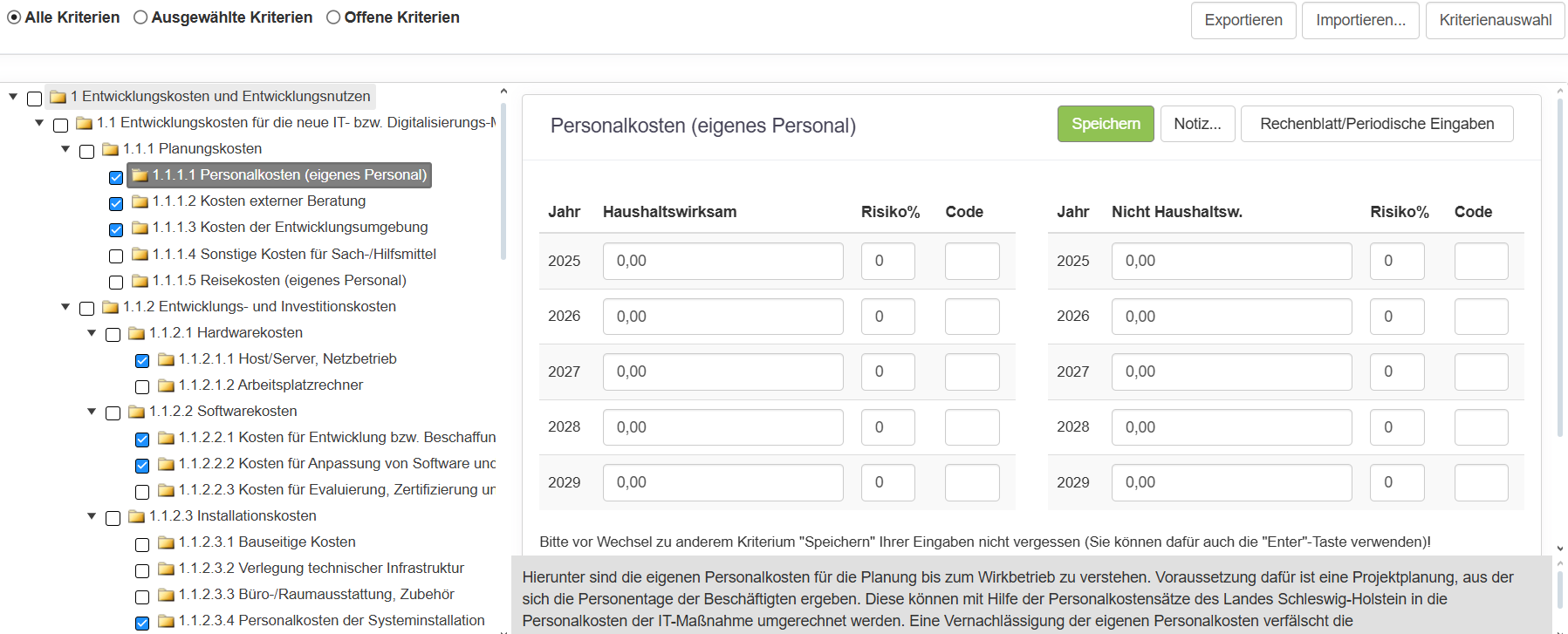Click root folder icon of Entwicklungskosten und Entwicklungsnutzen

click(x=58, y=97)
